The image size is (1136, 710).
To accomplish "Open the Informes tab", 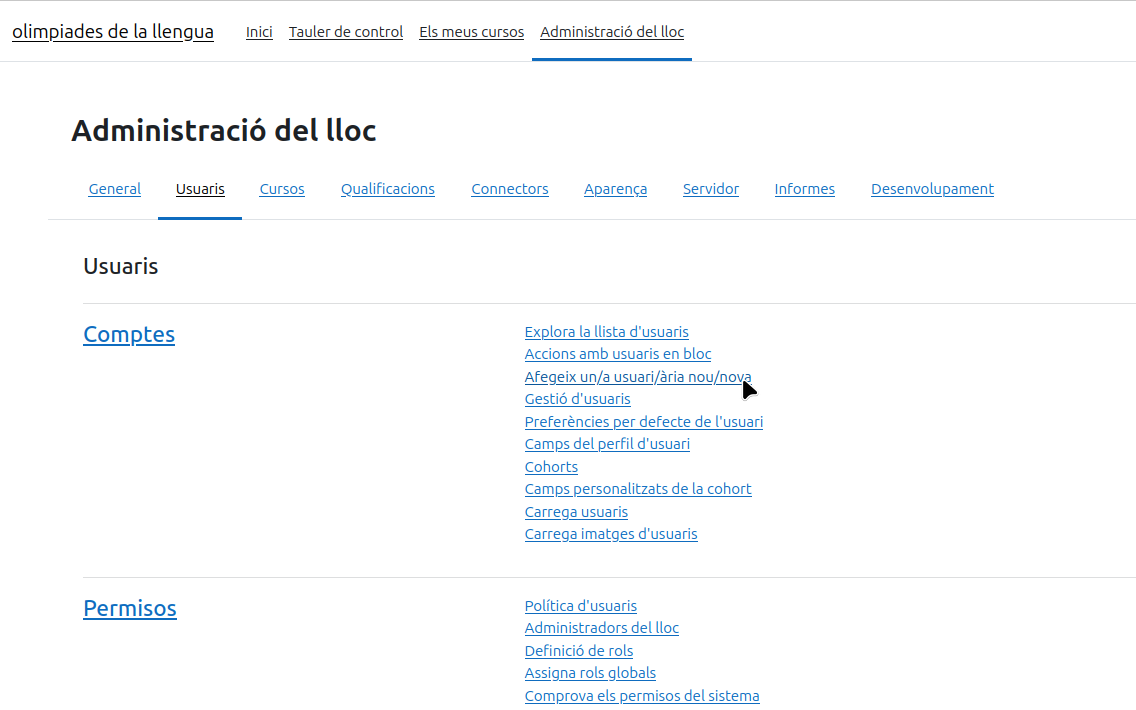I will pyautogui.click(x=804, y=189).
